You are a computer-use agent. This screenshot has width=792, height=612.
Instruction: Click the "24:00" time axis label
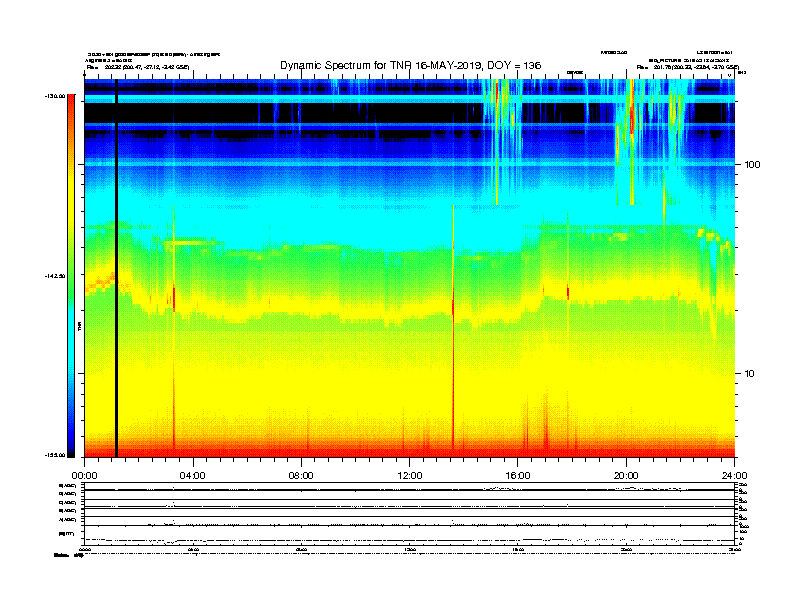(734, 476)
